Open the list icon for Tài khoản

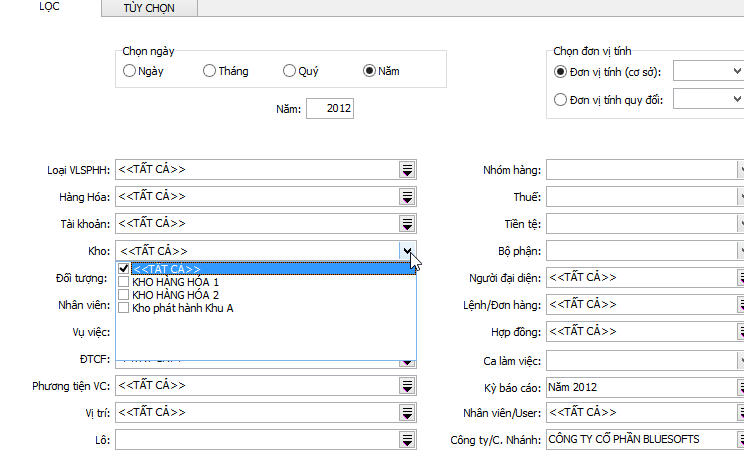pyautogui.click(x=407, y=224)
